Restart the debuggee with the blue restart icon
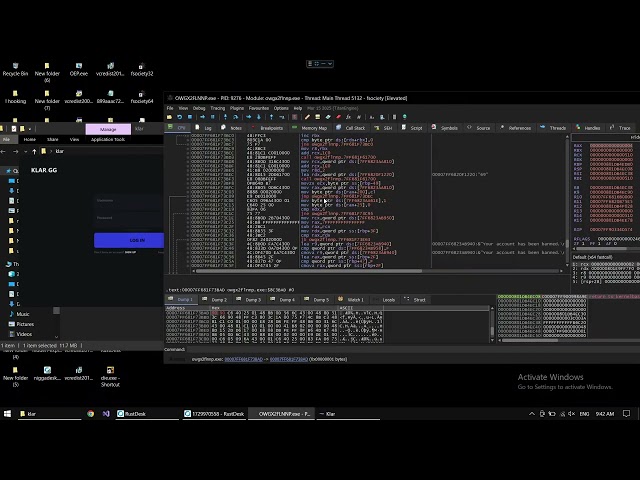Image resolution: width=640 pixels, height=480 pixels. (180, 117)
